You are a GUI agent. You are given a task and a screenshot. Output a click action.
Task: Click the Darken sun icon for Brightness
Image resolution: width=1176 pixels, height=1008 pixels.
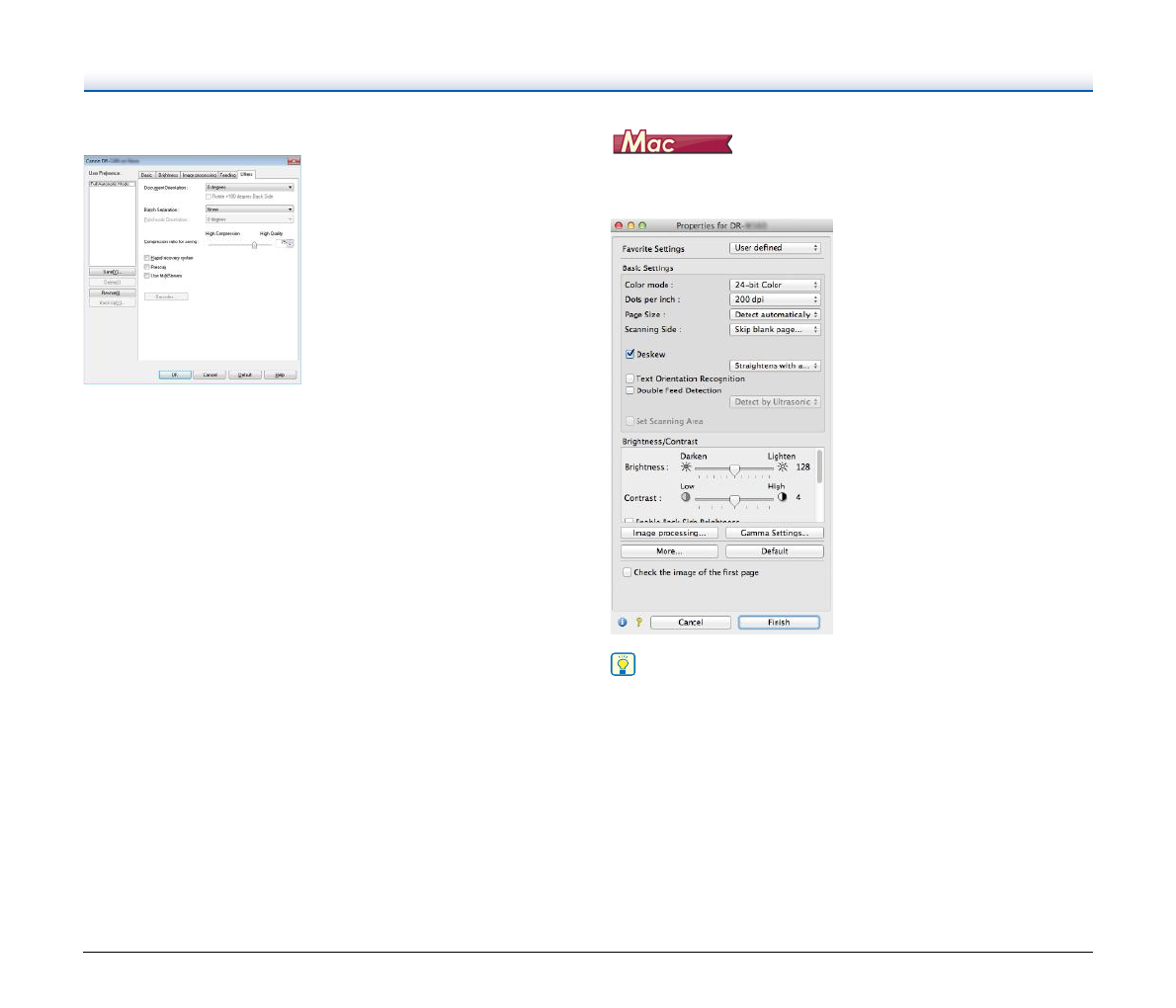tap(686, 467)
